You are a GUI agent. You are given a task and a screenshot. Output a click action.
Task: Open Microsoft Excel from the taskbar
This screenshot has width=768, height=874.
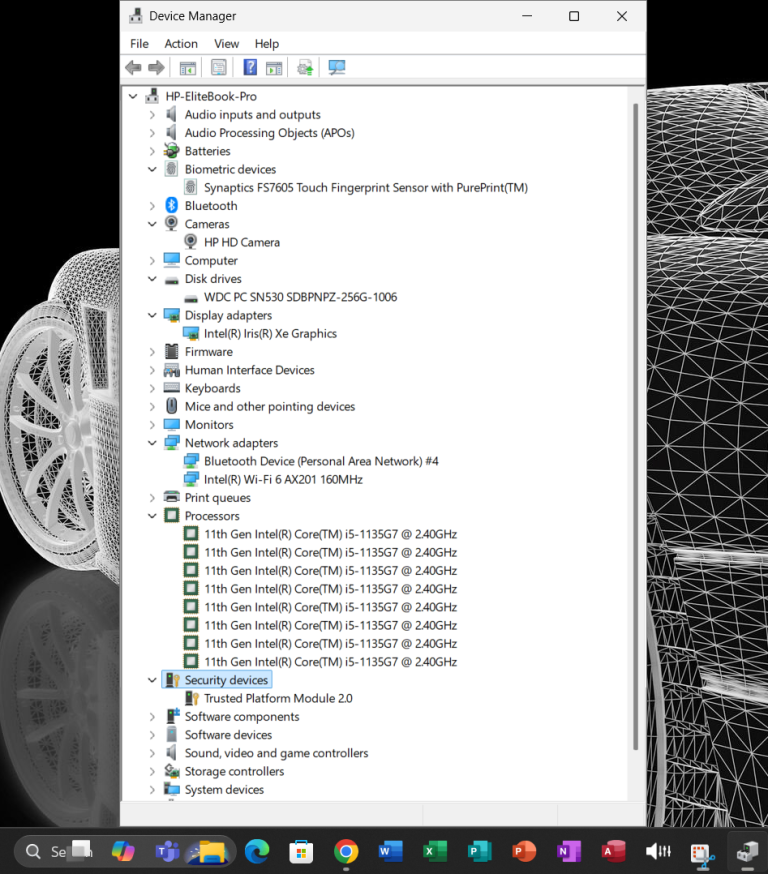(435, 851)
